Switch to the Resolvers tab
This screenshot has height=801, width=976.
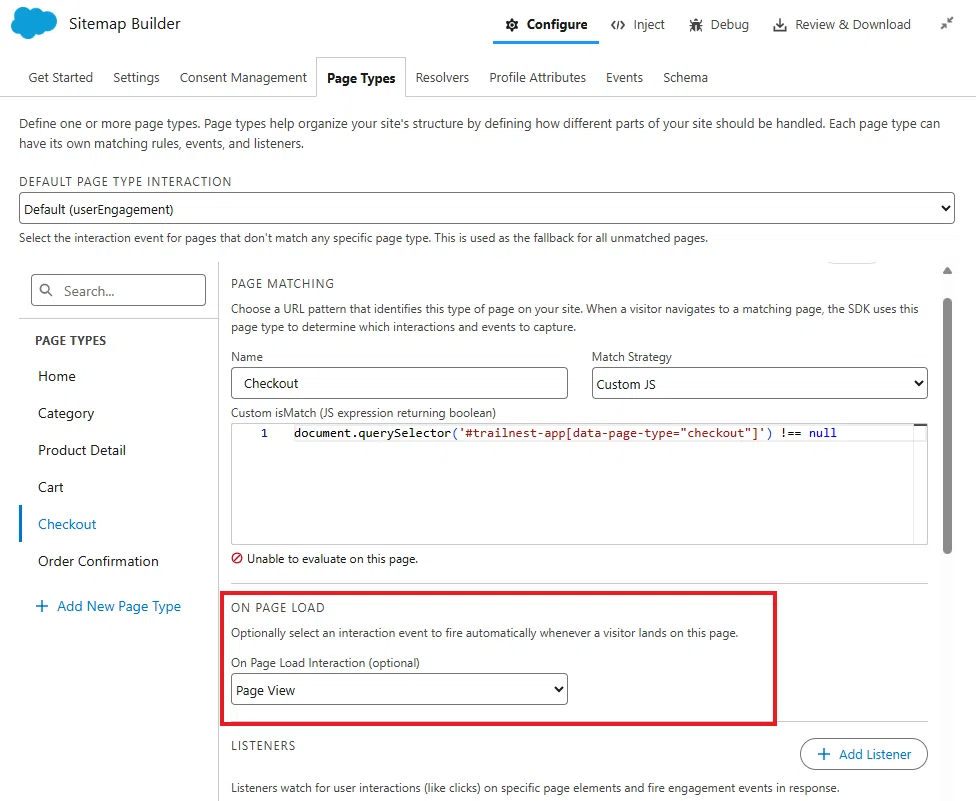[x=442, y=78]
